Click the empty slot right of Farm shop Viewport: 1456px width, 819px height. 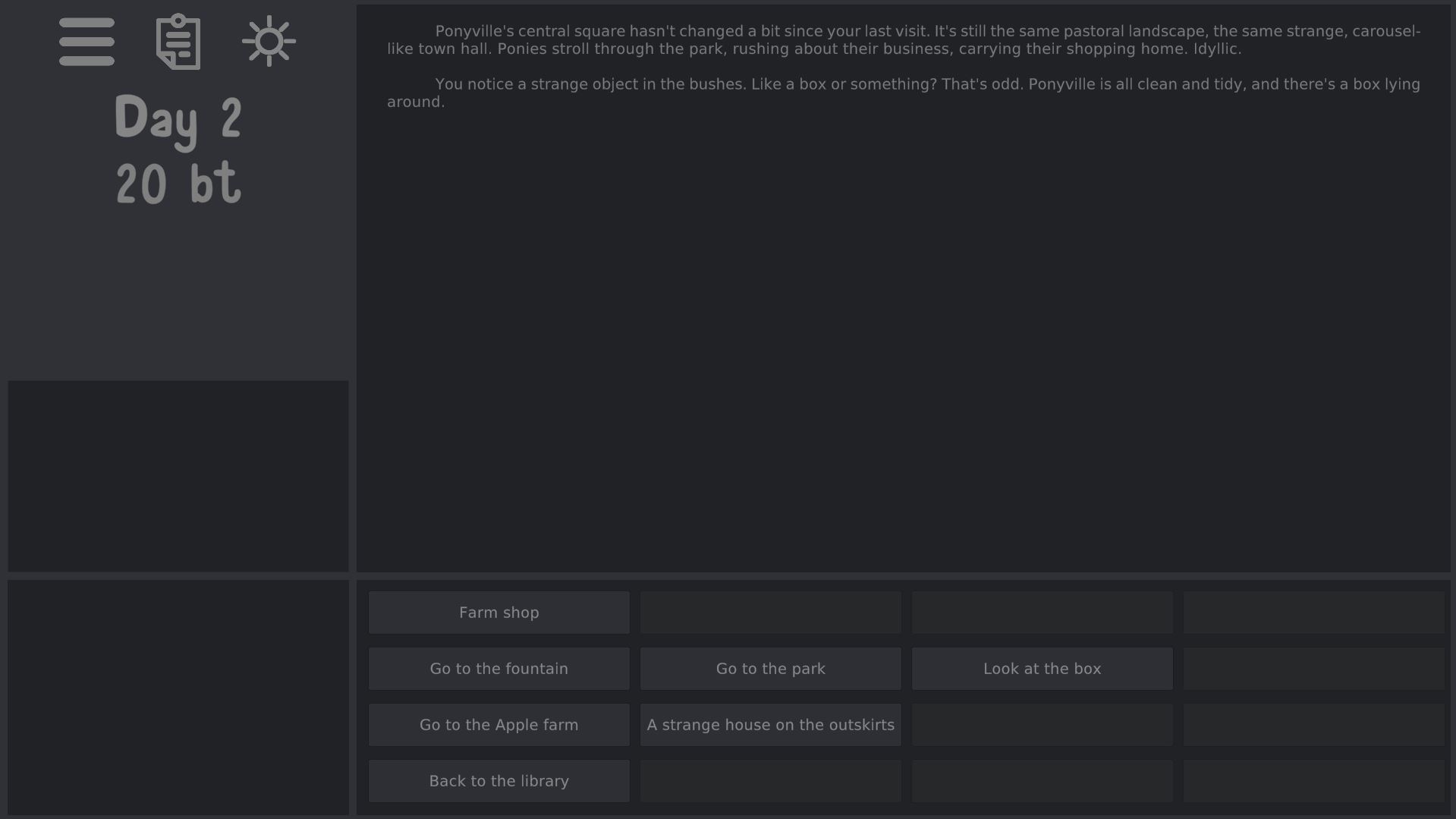point(770,613)
